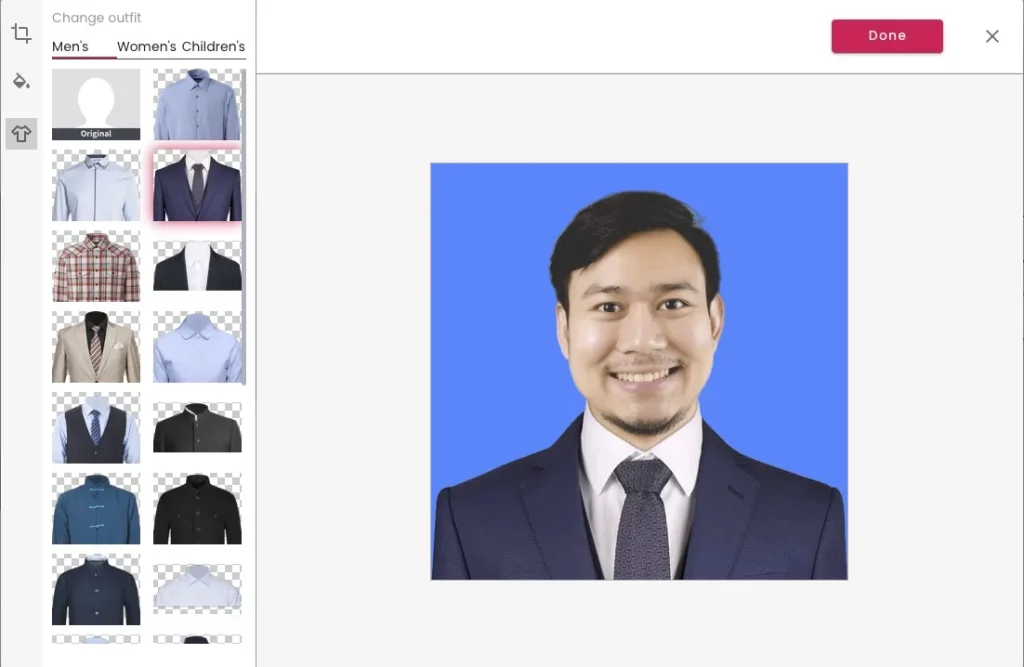The width and height of the screenshot is (1024, 667).
Task: Click the Done button
Action: point(887,36)
